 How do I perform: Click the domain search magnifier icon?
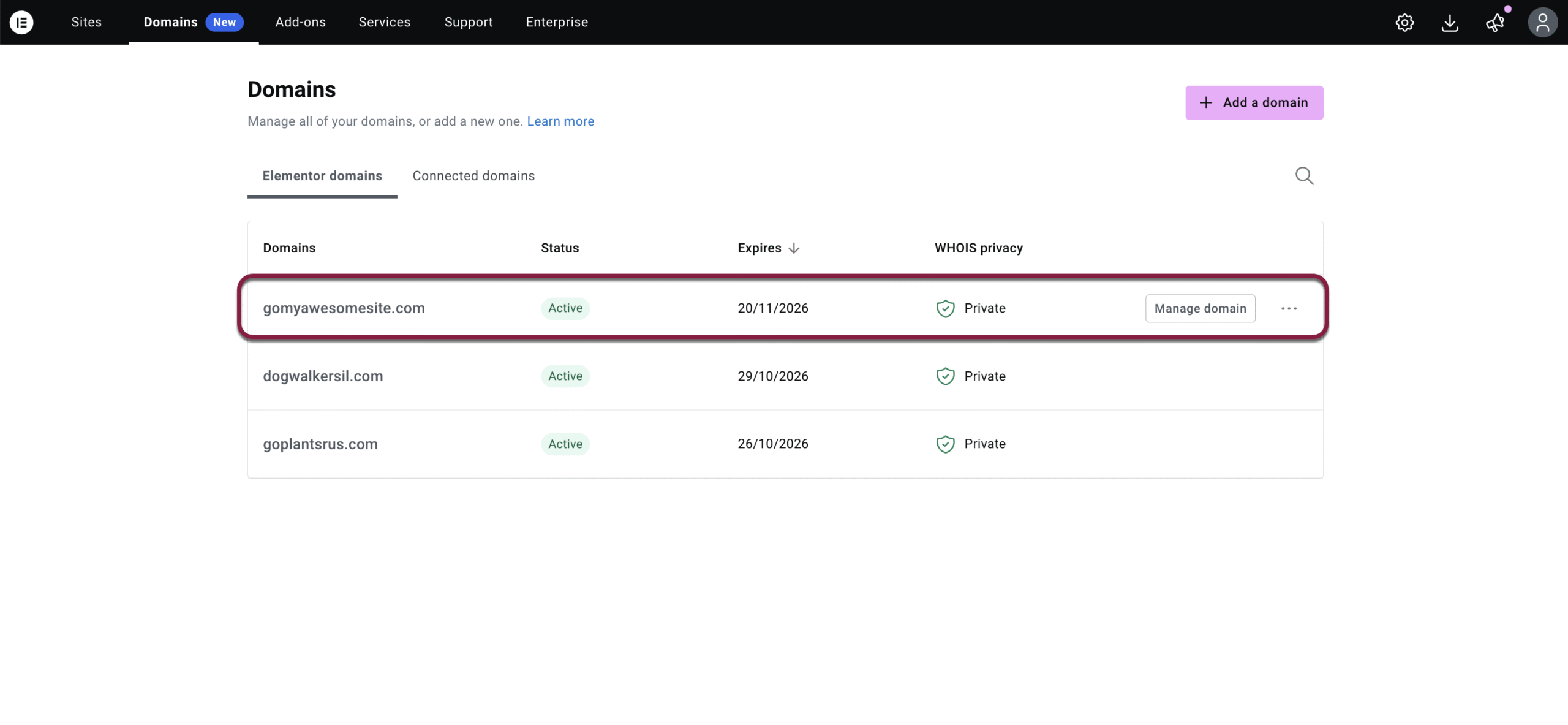1304,176
